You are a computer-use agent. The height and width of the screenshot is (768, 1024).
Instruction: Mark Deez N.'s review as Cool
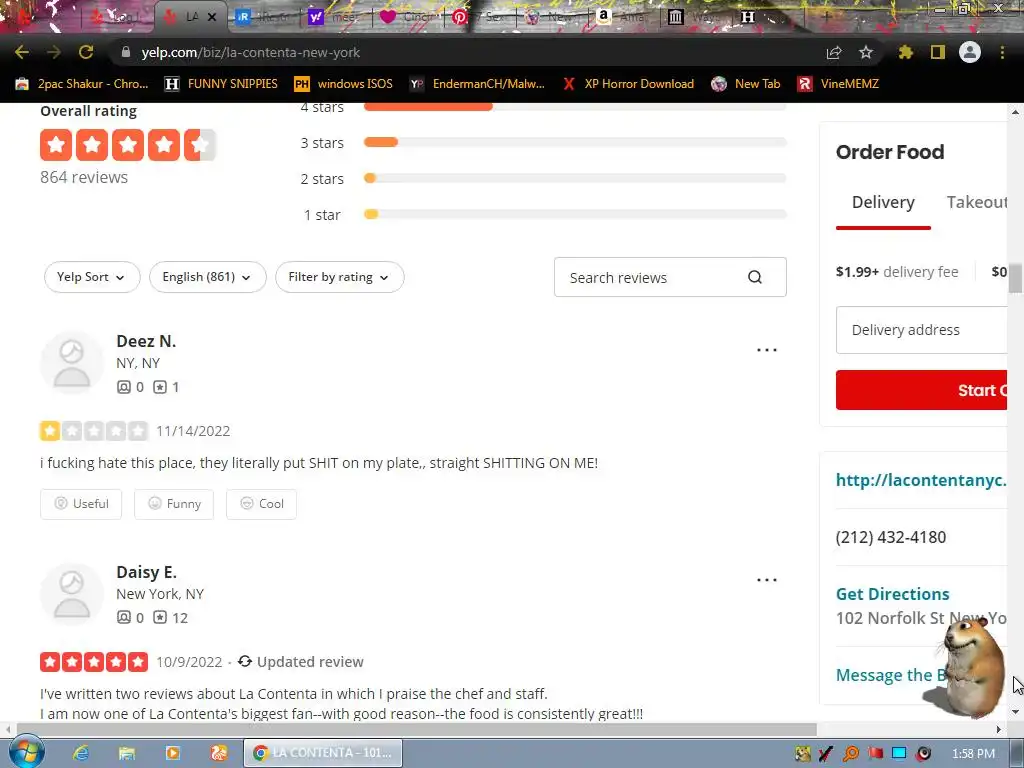[x=261, y=504]
